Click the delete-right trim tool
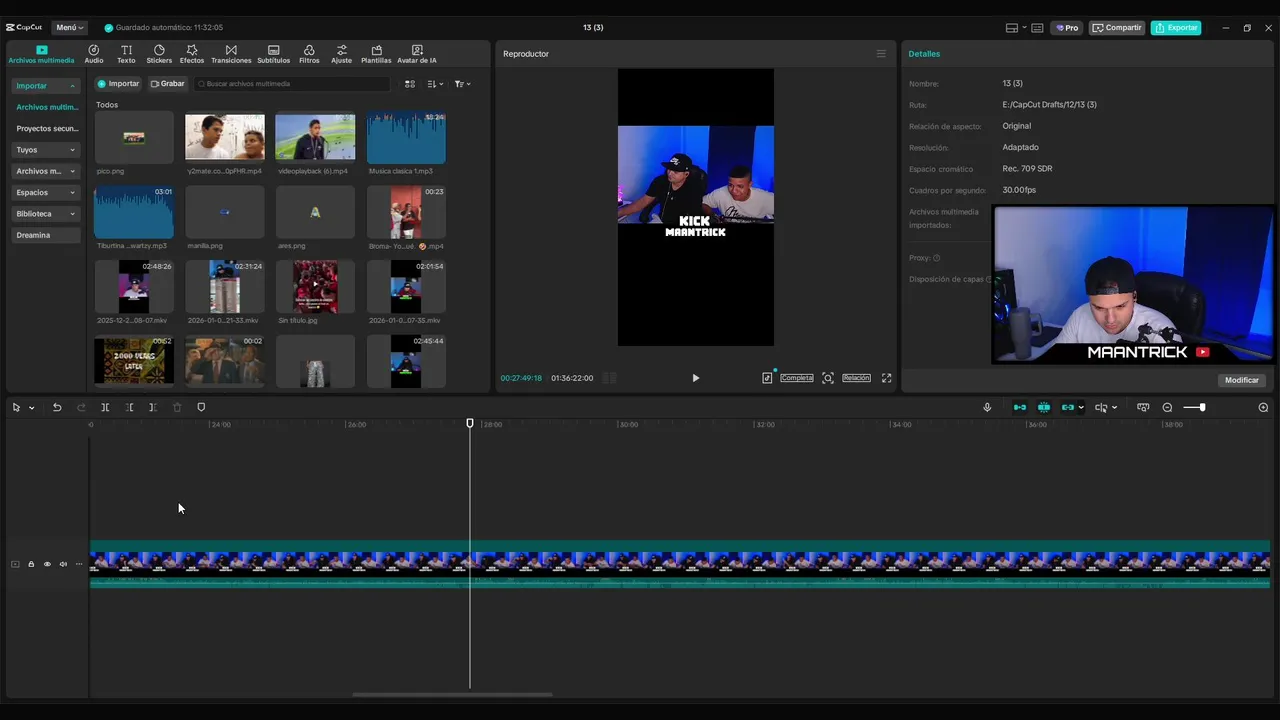This screenshot has height=720, width=1280. click(x=152, y=407)
